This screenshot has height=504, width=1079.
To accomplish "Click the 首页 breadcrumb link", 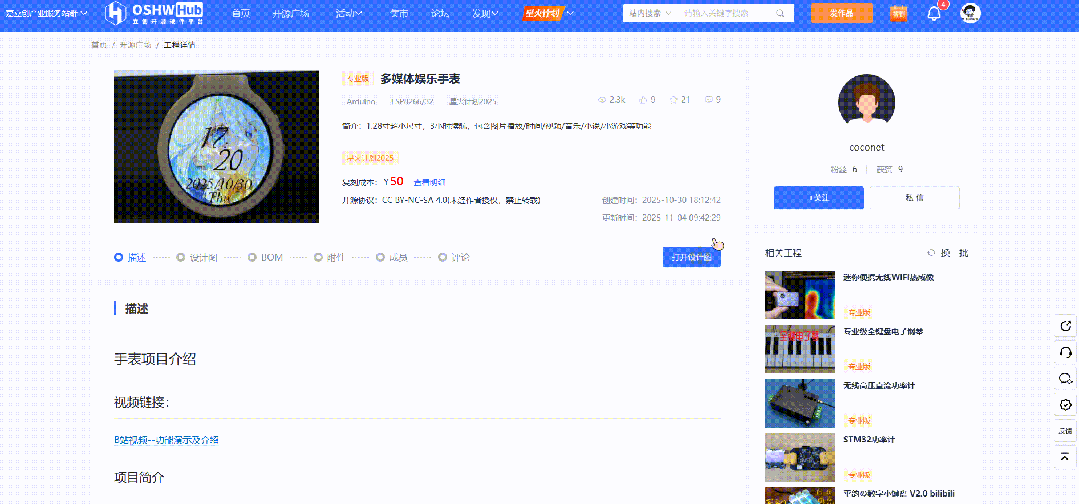I will click(x=99, y=44).
